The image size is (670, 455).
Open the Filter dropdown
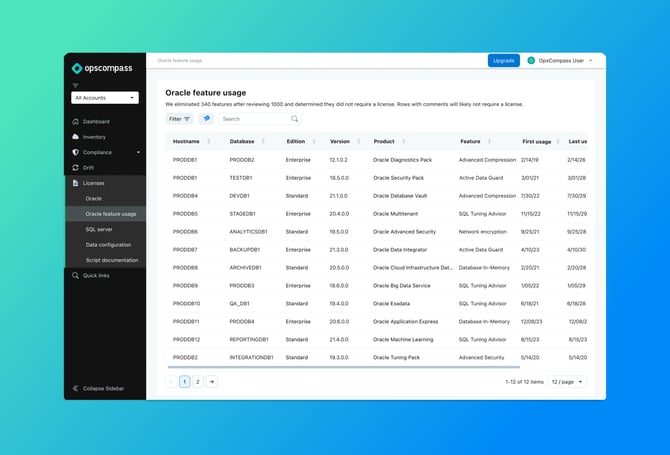[179, 119]
